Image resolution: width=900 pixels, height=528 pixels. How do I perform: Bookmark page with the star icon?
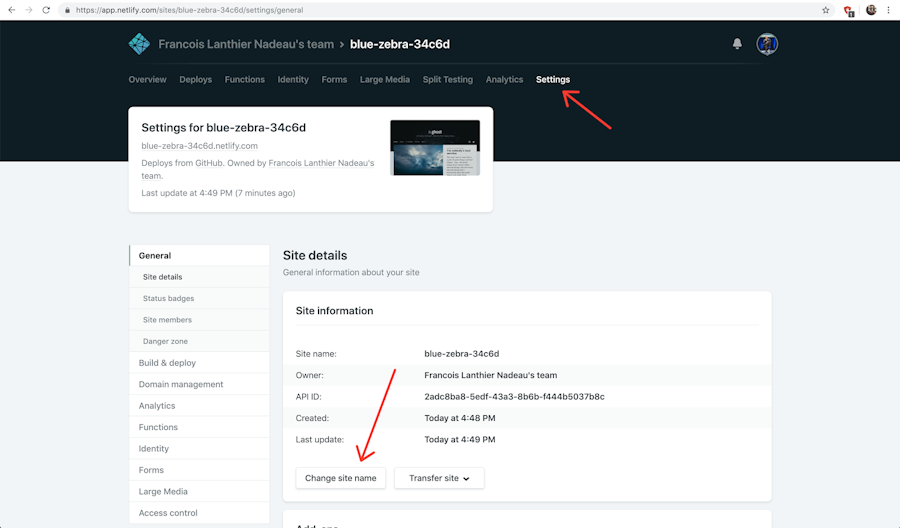[x=825, y=10]
